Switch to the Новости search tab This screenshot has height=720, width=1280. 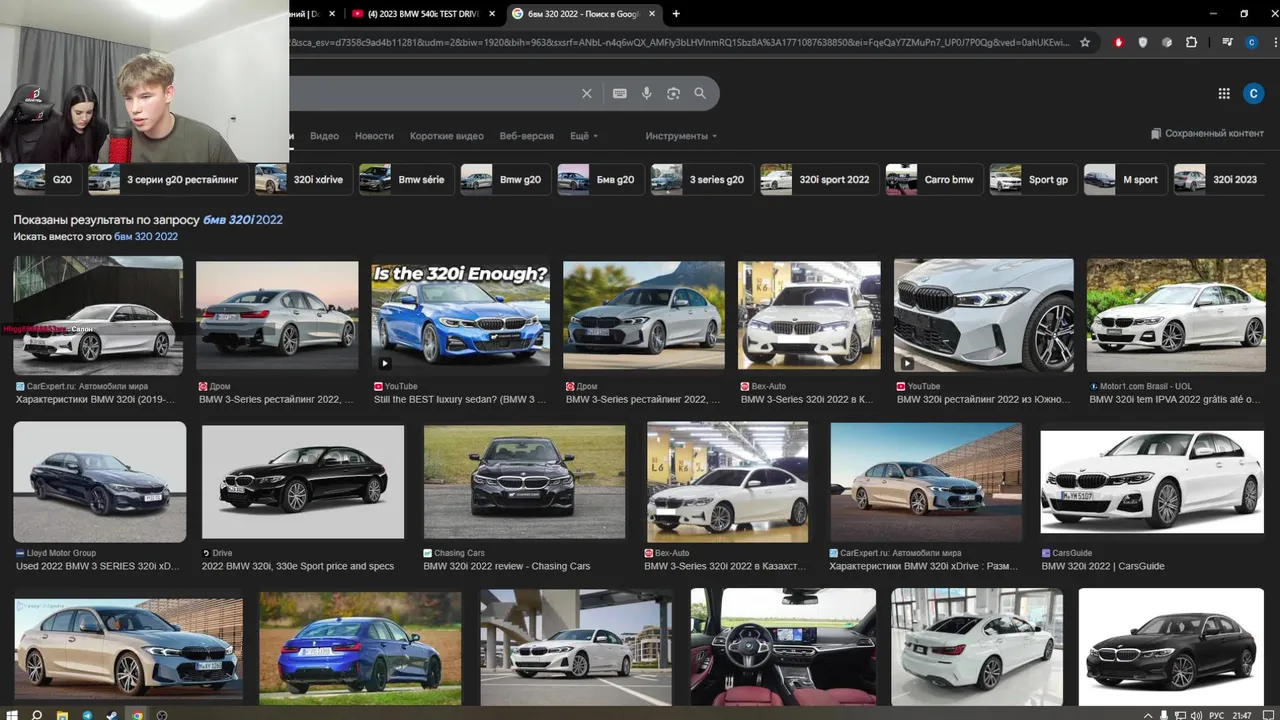(374, 136)
